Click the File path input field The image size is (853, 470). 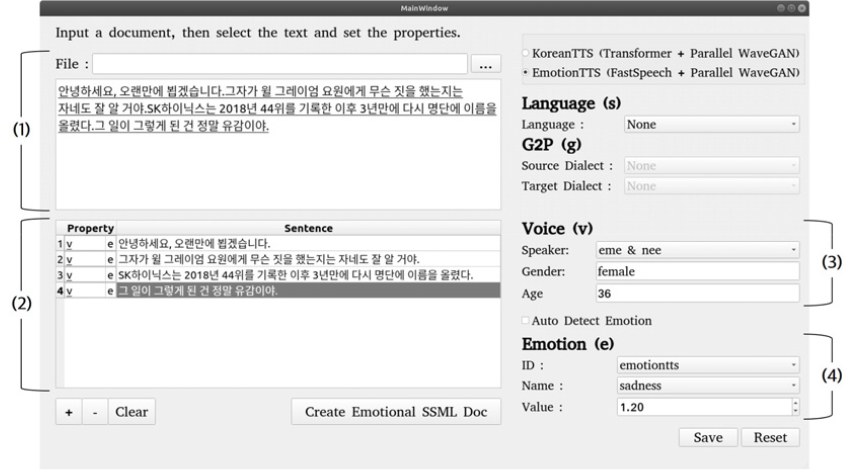pyautogui.click(x=280, y=64)
